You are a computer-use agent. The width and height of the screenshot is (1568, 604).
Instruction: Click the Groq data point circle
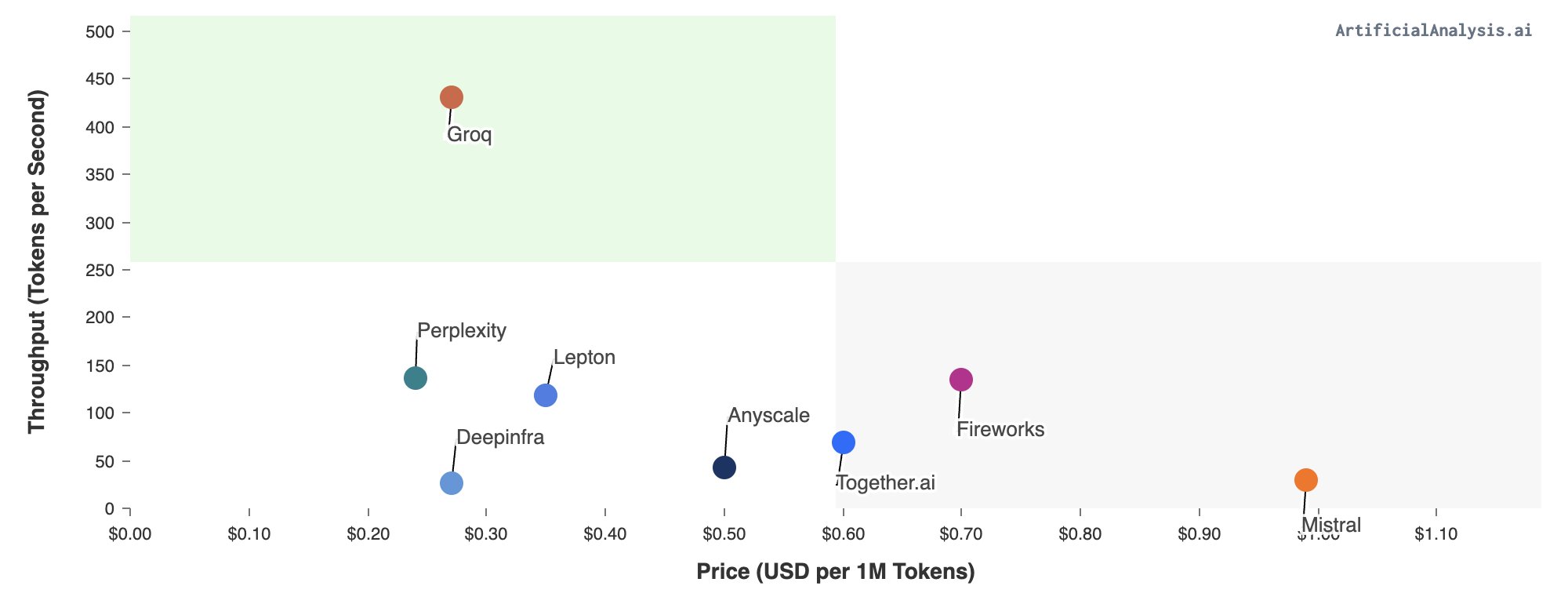click(451, 98)
